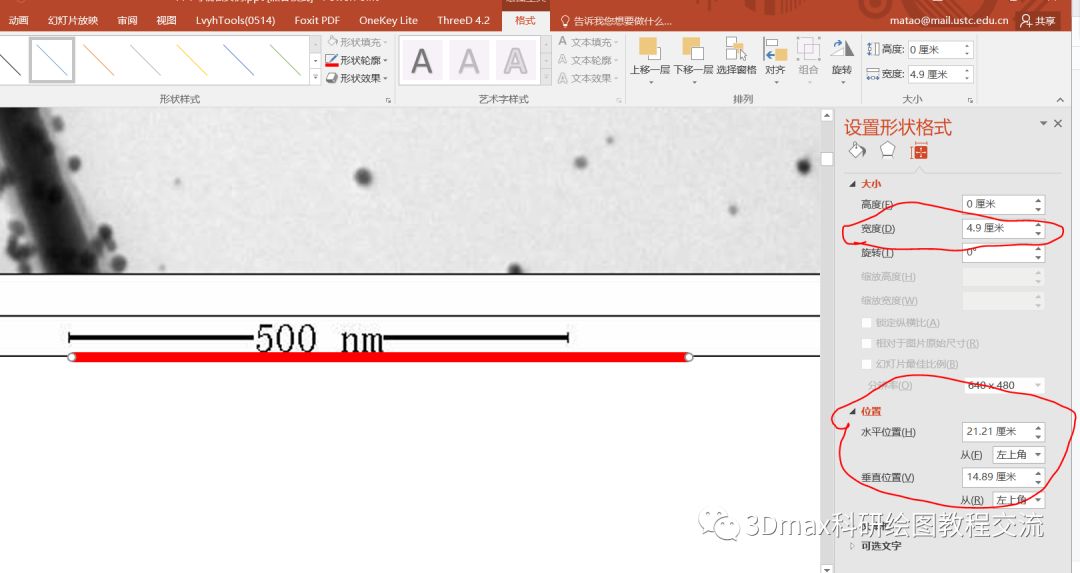Choose the gray line shape style
The image size is (1080, 573).
pos(145,61)
